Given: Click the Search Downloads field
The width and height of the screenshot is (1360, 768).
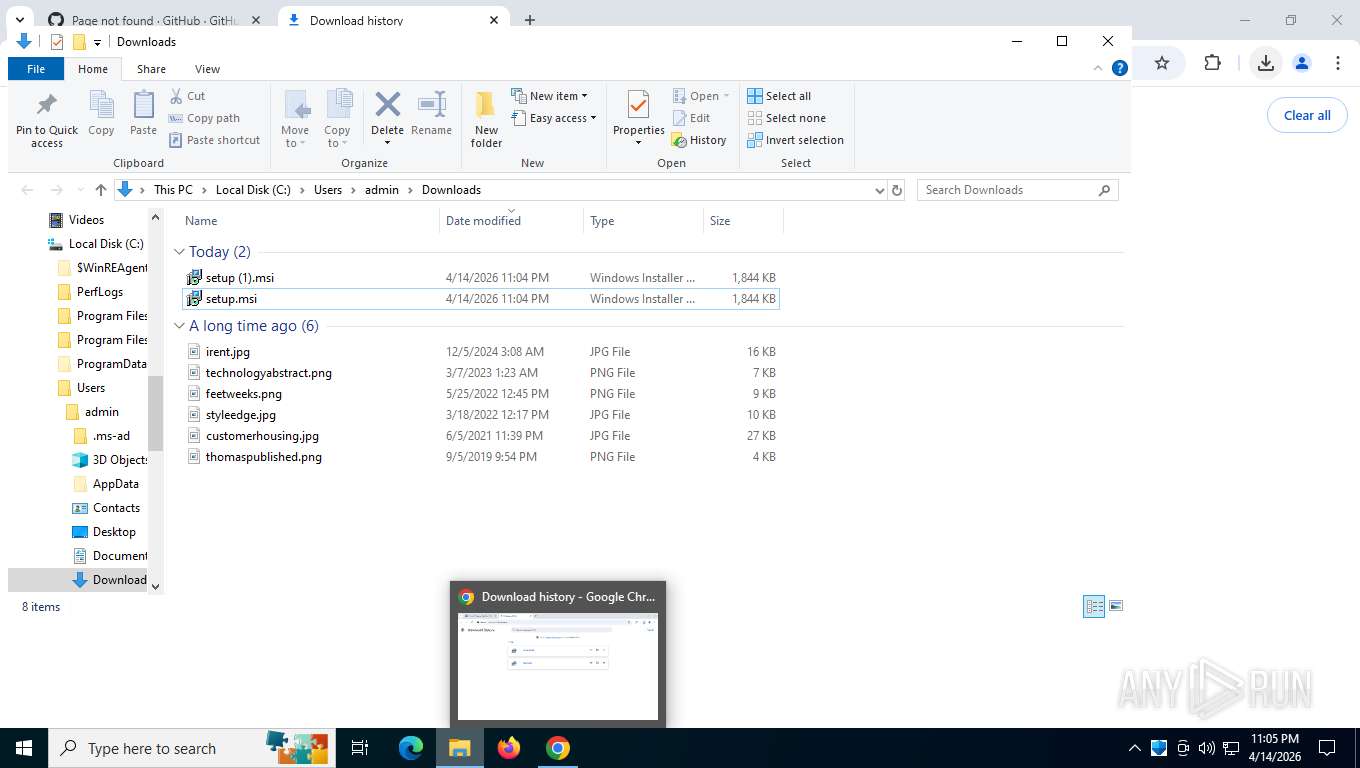Looking at the screenshot, I should [x=1017, y=190].
